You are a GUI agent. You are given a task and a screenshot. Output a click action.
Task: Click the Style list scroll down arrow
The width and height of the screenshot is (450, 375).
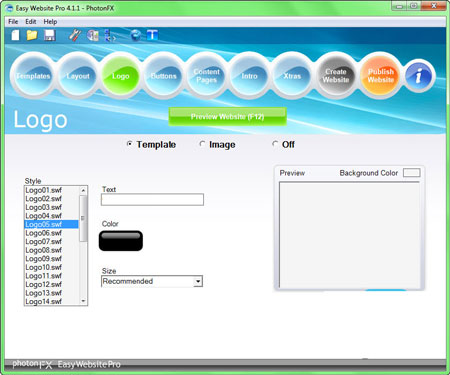[x=83, y=301]
